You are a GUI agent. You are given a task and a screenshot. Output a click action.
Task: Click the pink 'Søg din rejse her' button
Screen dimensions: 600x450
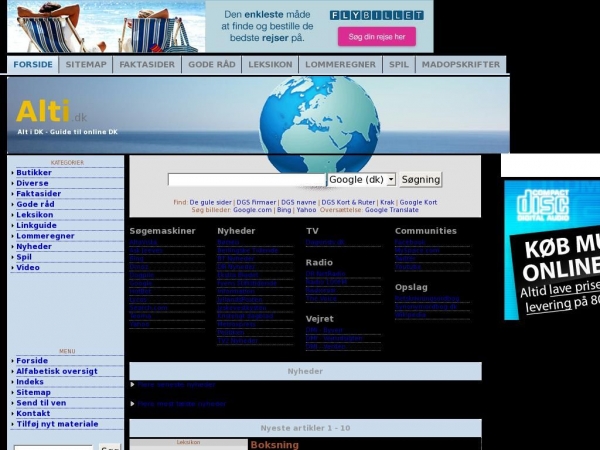(377, 37)
